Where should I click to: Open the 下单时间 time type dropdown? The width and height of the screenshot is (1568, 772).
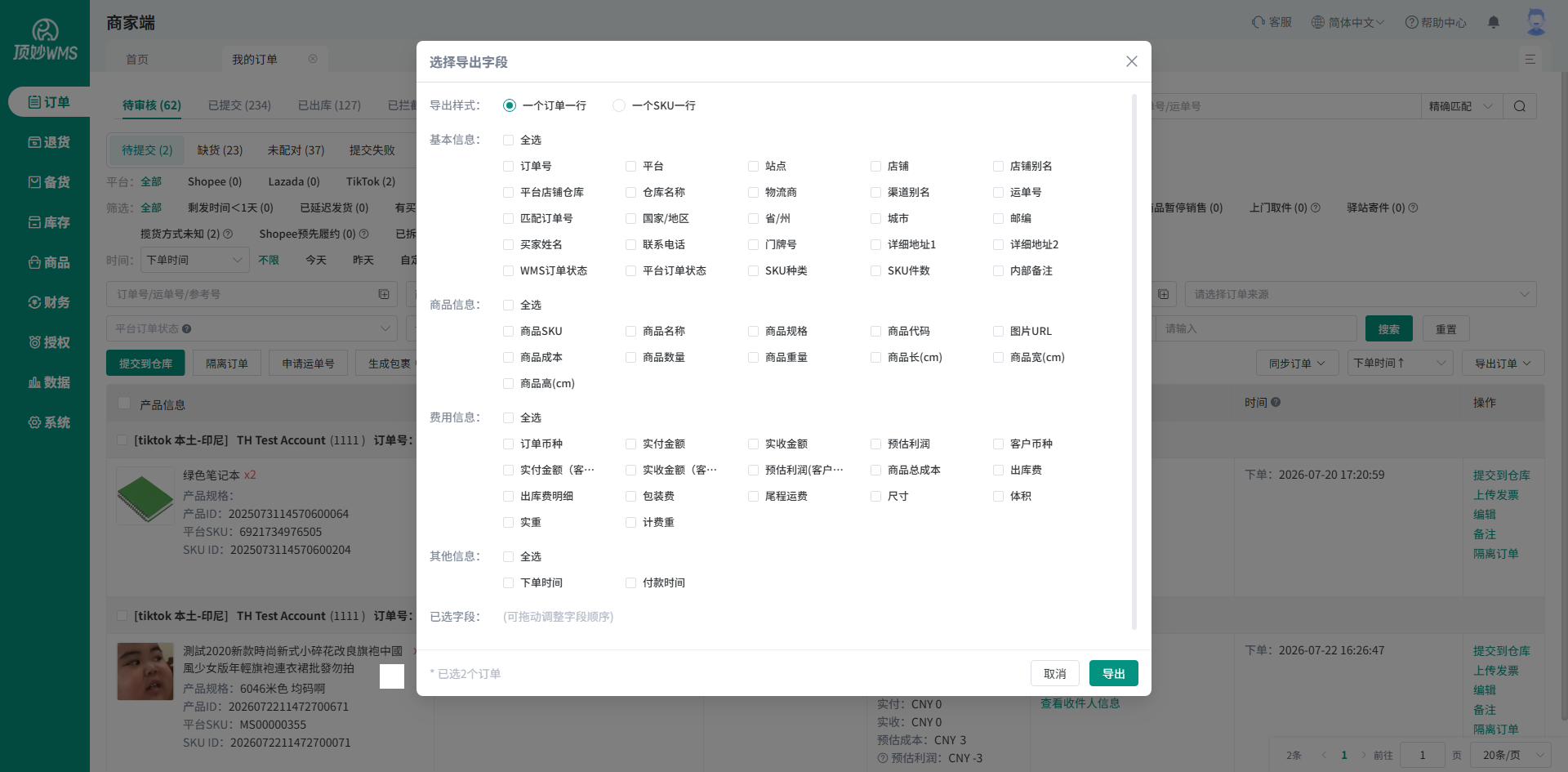click(x=195, y=260)
